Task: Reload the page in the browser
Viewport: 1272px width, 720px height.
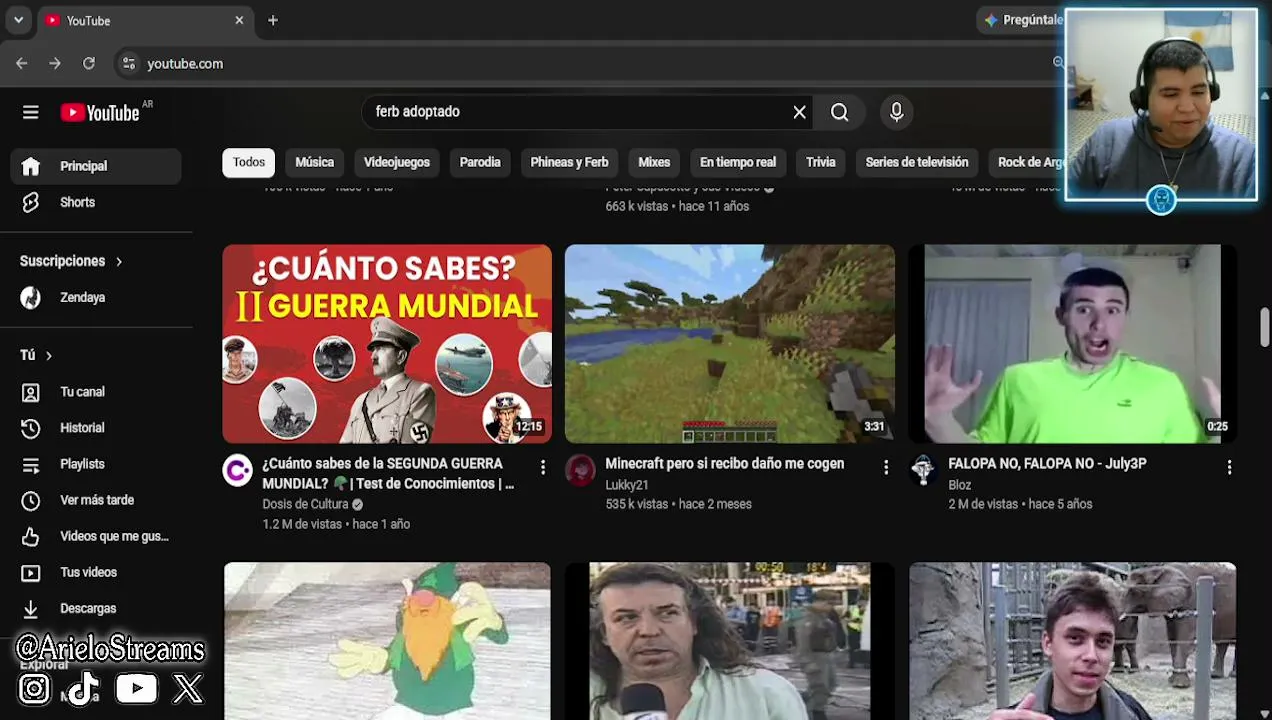Action: tap(89, 63)
